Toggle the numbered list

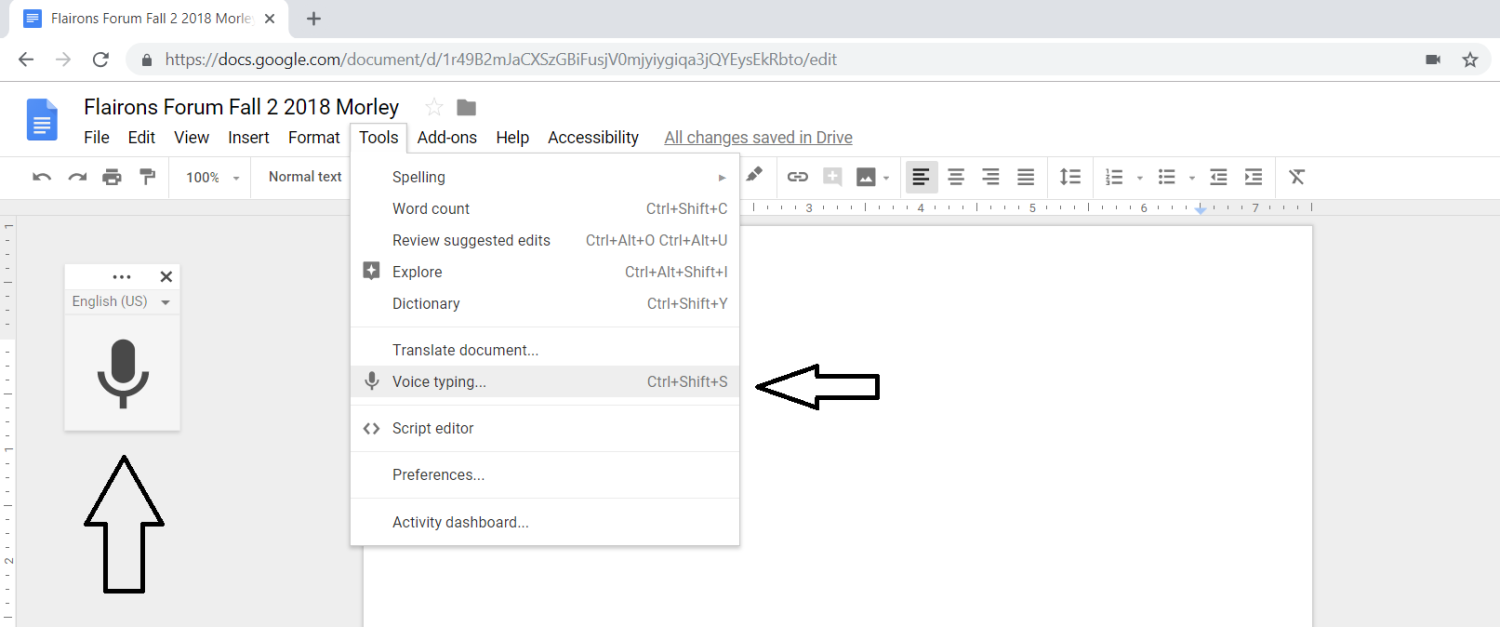click(x=1114, y=177)
